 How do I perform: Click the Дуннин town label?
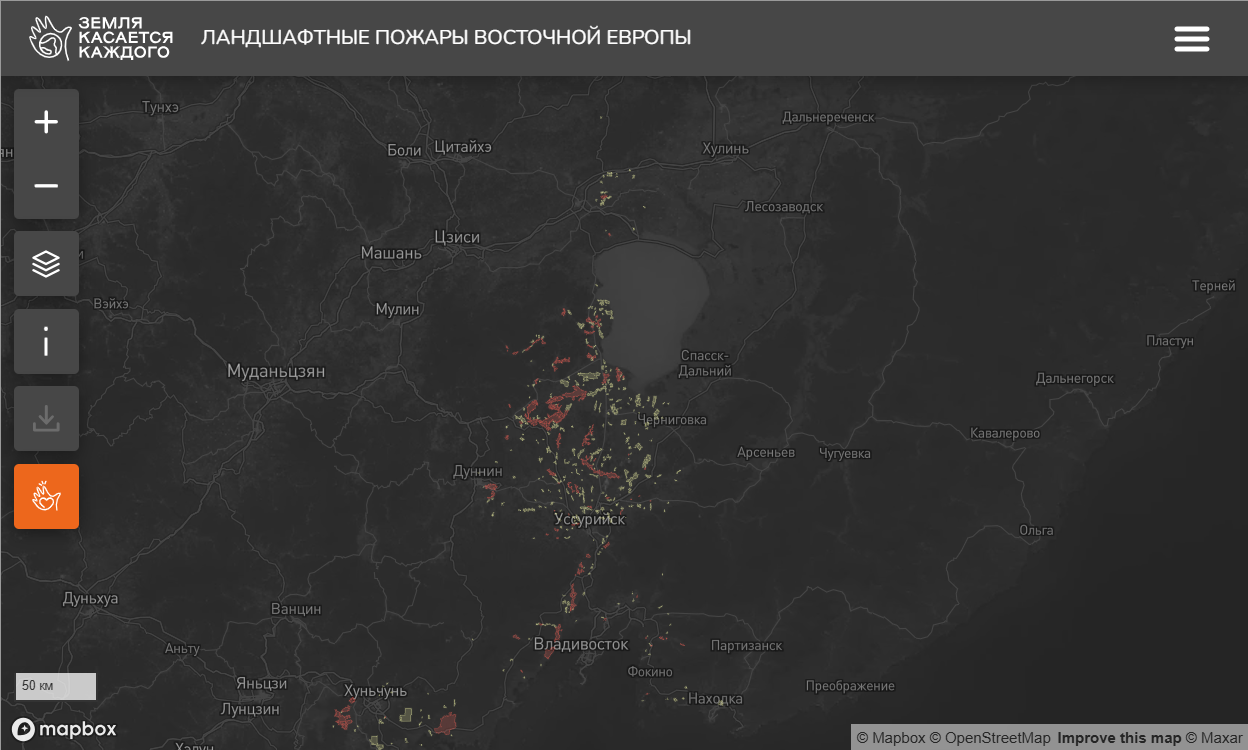point(478,471)
